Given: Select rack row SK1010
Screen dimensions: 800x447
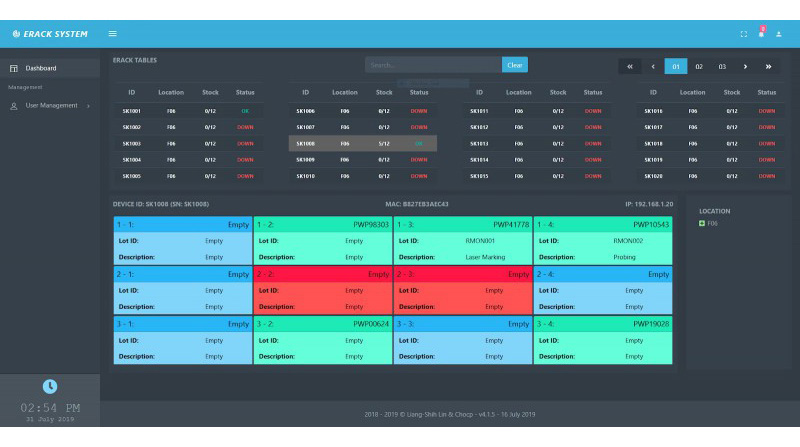Looking at the screenshot, I should (x=363, y=176).
